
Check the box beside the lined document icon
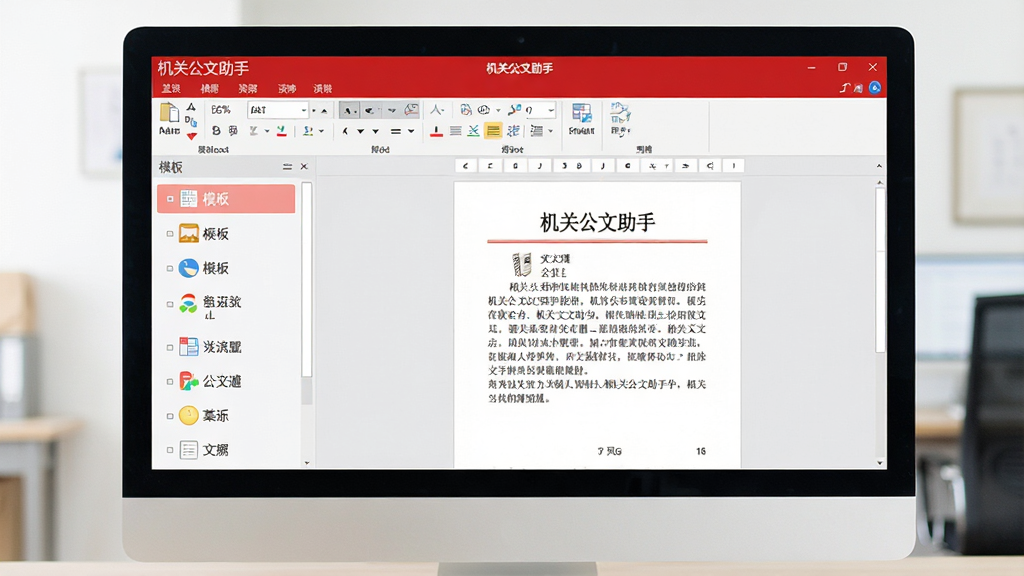point(170,450)
